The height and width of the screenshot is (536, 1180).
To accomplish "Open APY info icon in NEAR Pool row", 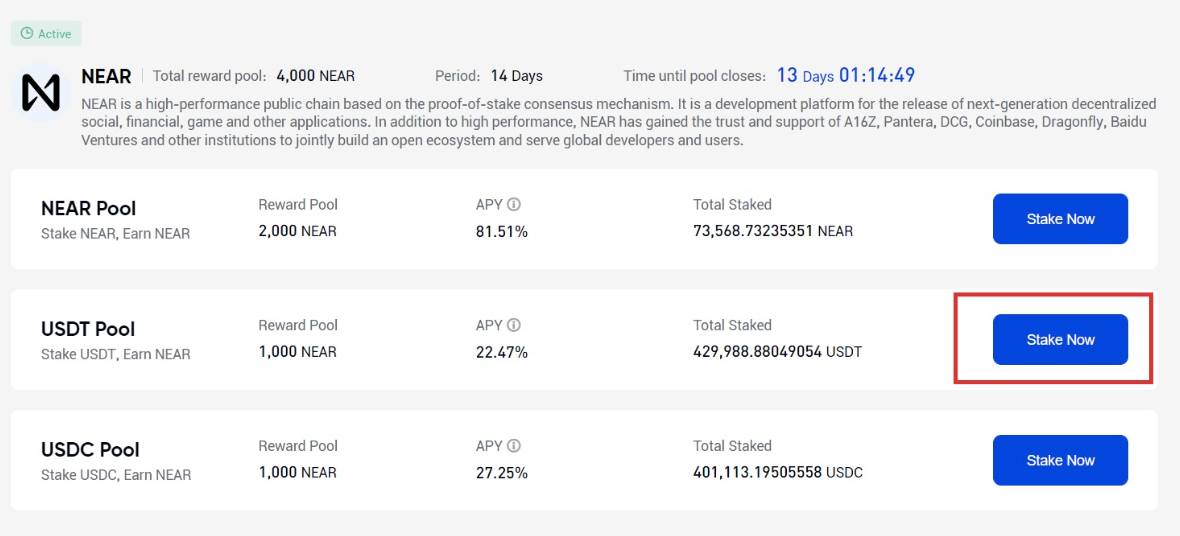I will (x=514, y=205).
